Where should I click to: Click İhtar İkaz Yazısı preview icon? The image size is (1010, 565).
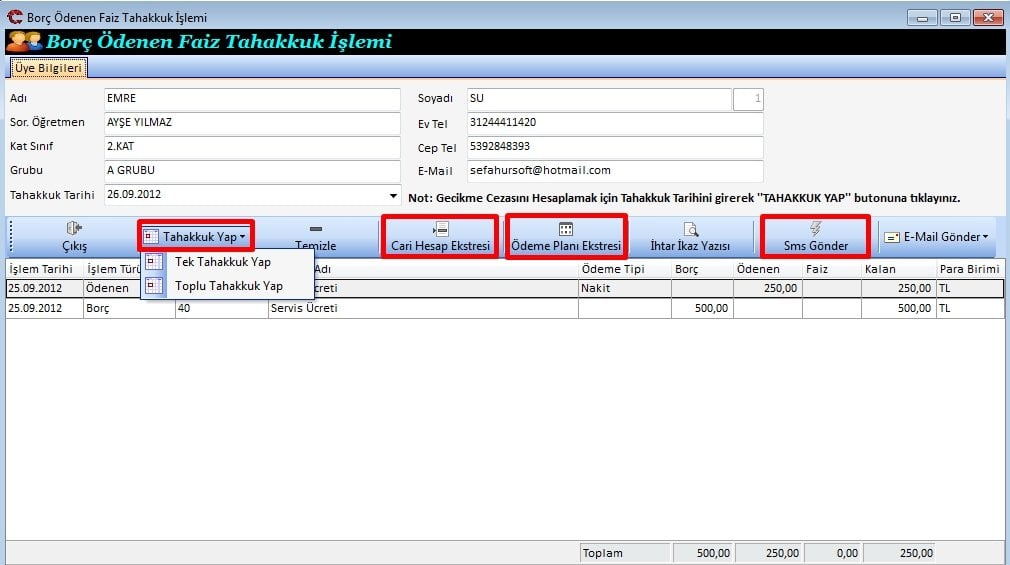pos(690,229)
